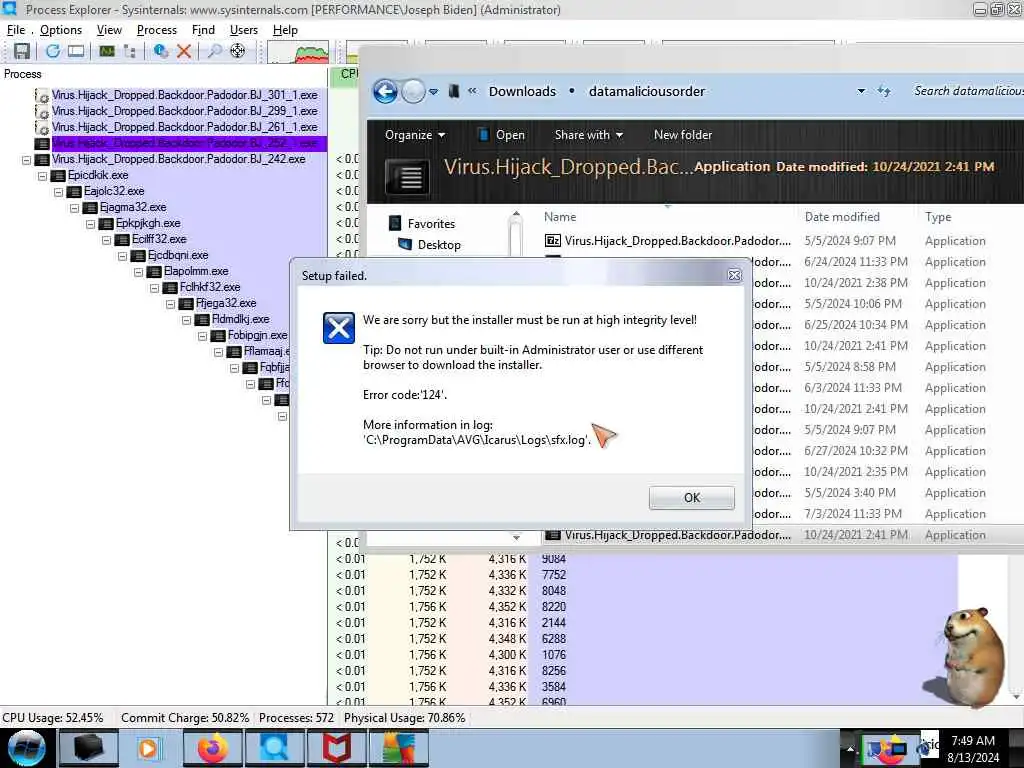
Task: Open the address bar history dropdown arrow
Action: tap(861, 91)
